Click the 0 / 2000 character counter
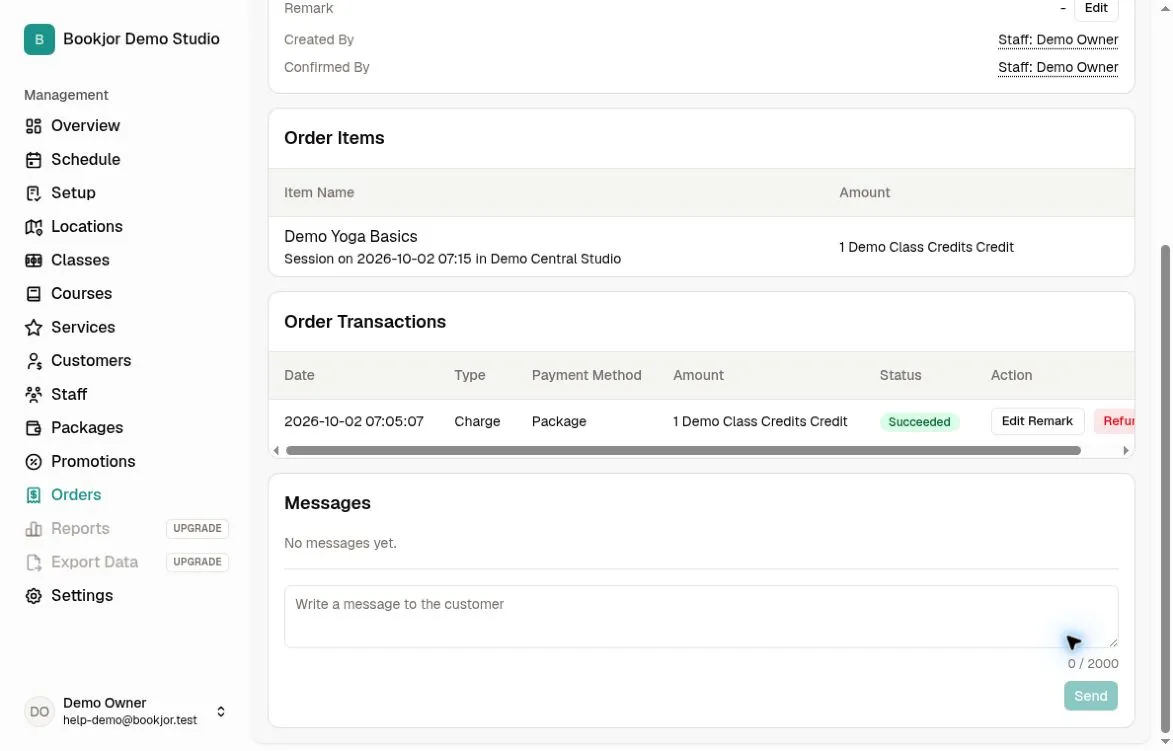This screenshot has width=1173, height=751. click(x=1093, y=663)
